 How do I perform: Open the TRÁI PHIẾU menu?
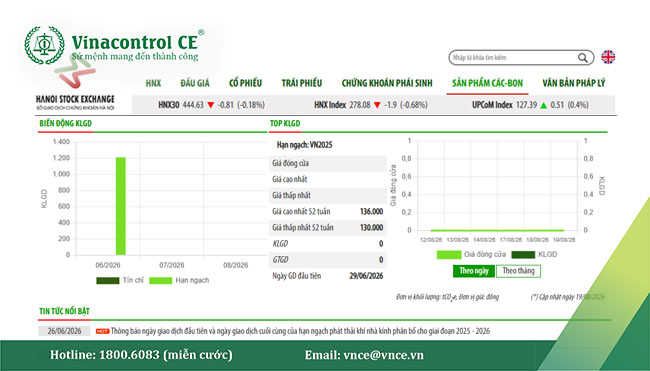coord(302,83)
